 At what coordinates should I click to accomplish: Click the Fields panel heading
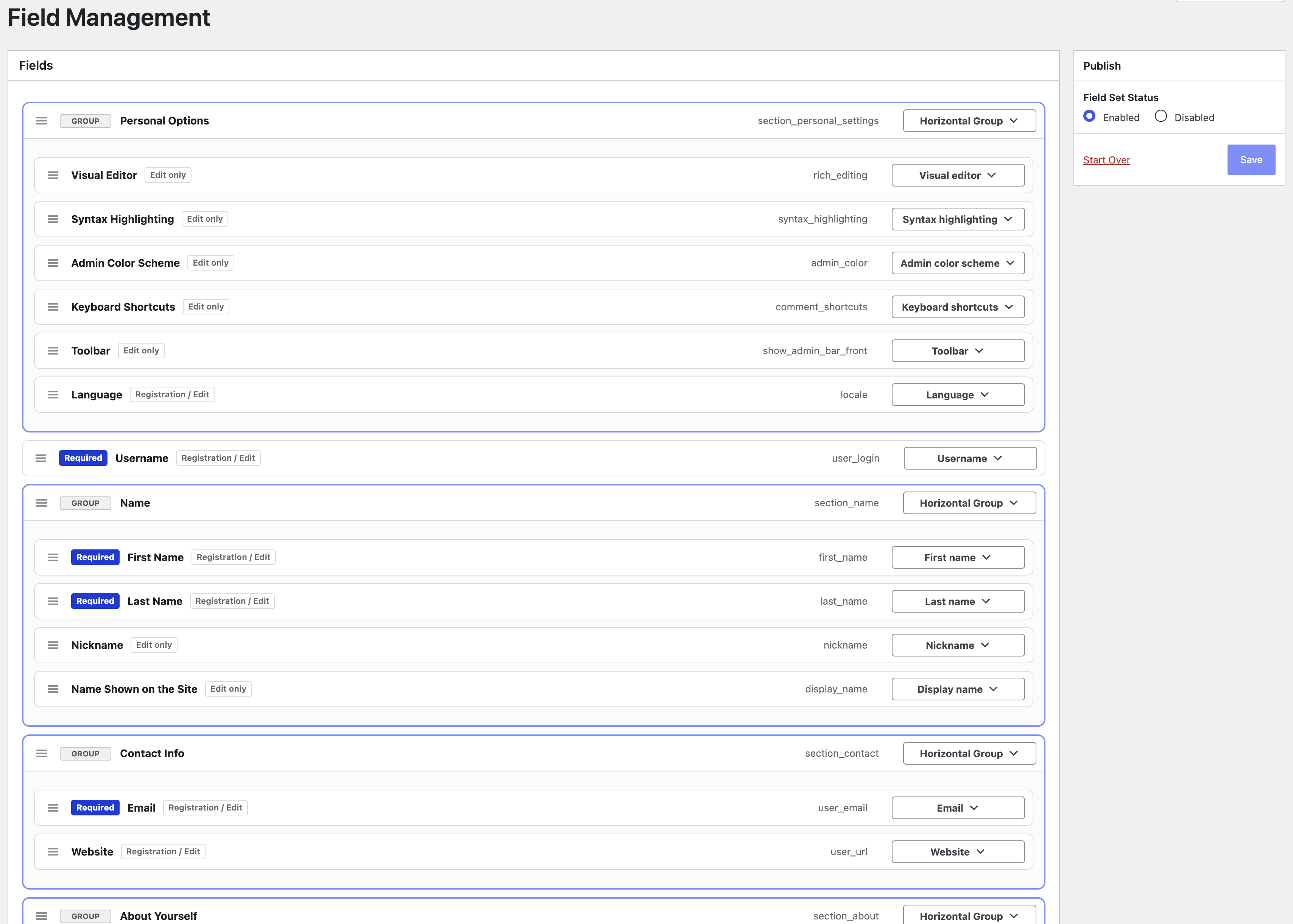[x=36, y=65]
